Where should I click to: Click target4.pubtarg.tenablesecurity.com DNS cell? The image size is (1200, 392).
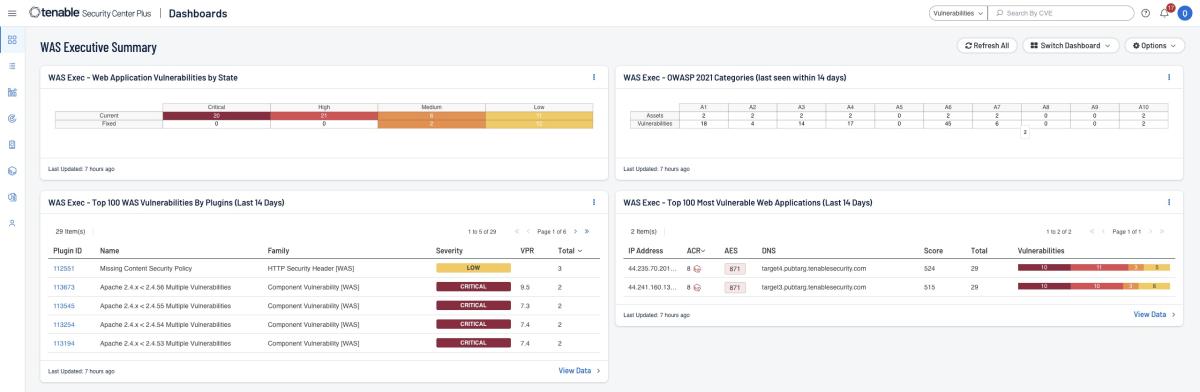[813, 269]
